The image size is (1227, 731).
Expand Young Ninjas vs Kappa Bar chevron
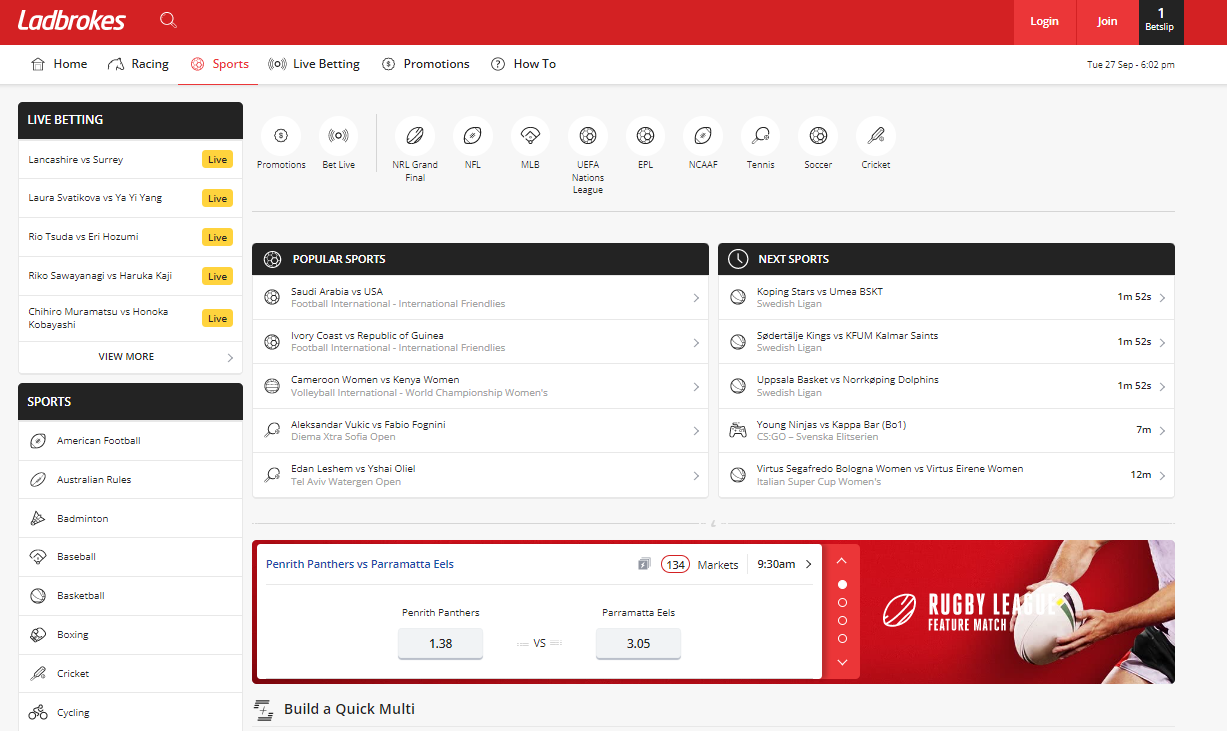(x=1162, y=431)
